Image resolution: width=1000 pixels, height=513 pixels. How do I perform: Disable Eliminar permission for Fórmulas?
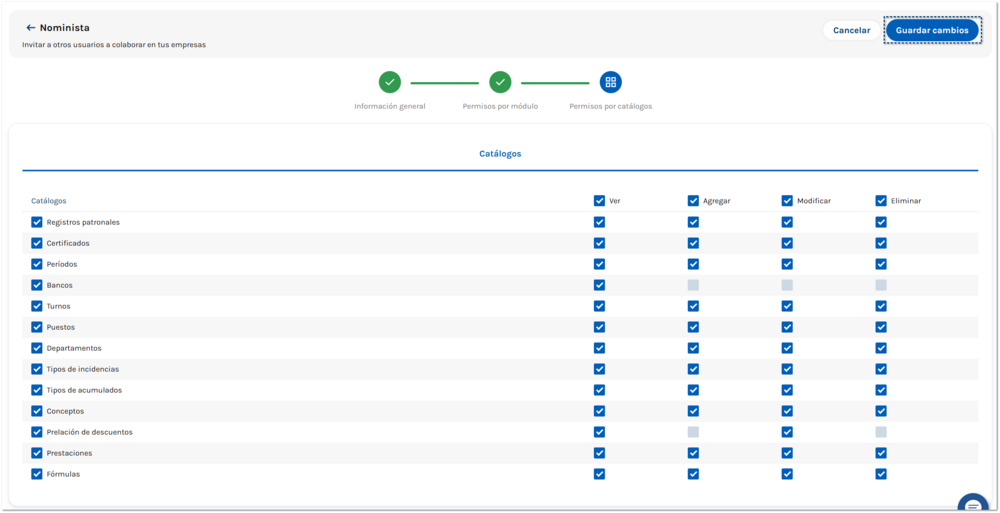pyautogui.click(x=881, y=474)
